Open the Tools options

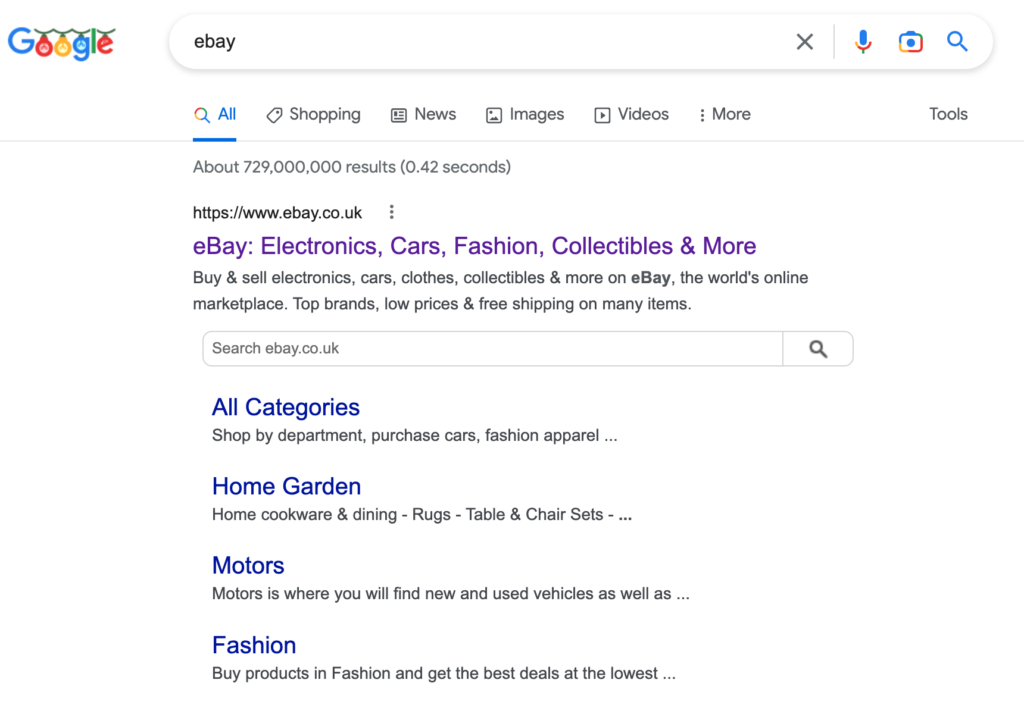point(948,114)
